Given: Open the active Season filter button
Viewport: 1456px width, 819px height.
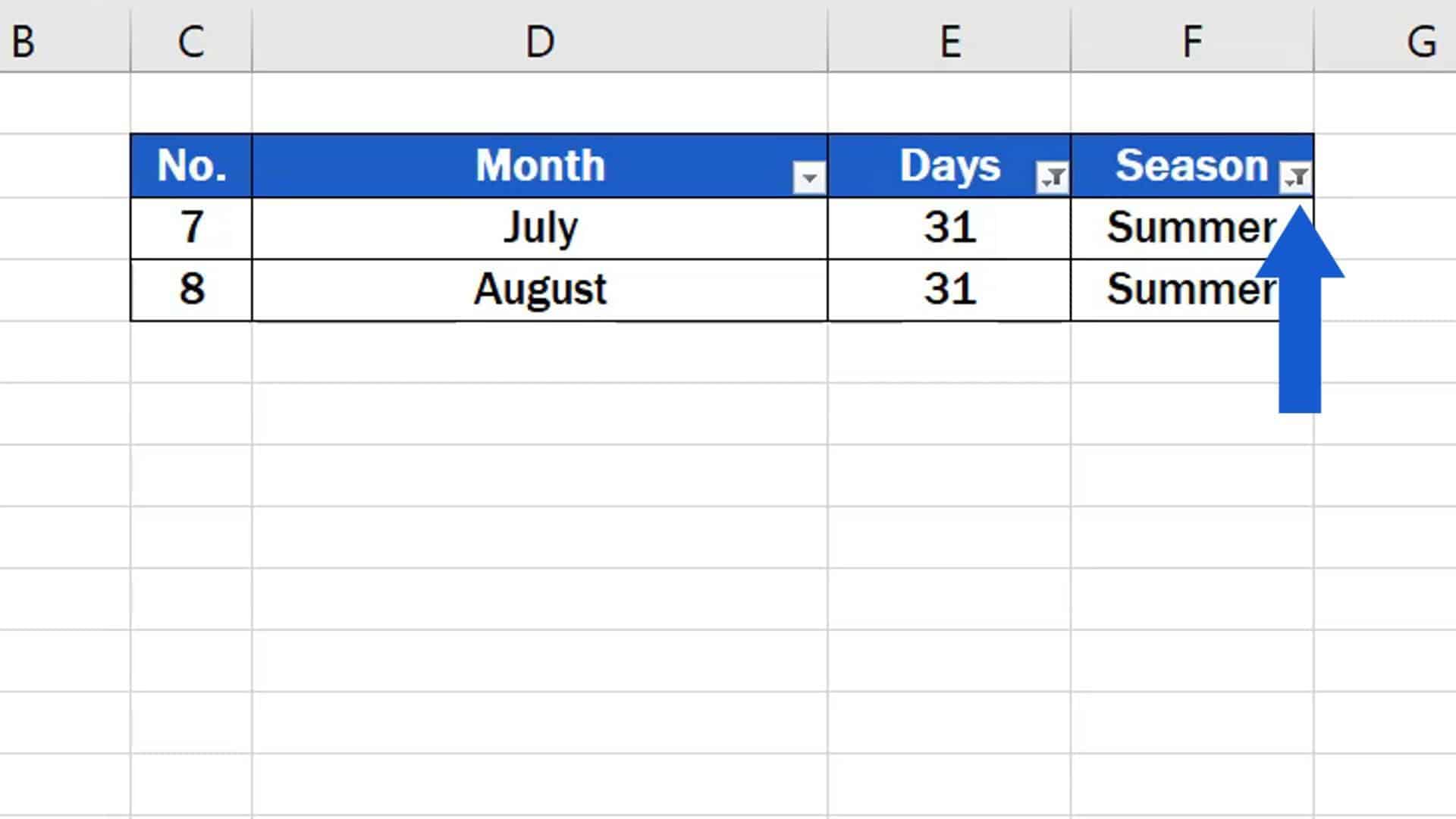Looking at the screenshot, I should (1295, 178).
